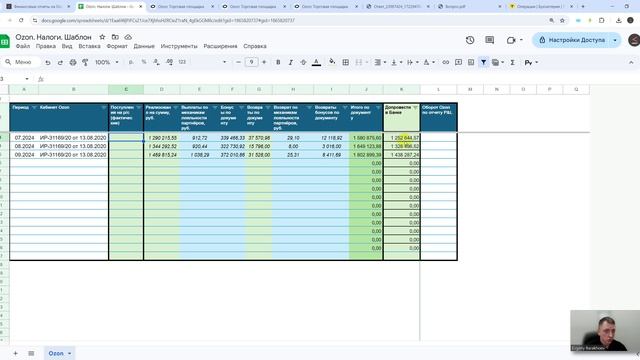The height and width of the screenshot is (360, 640).
Task: Click the Insert comment icon
Action: [x=458, y=62]
